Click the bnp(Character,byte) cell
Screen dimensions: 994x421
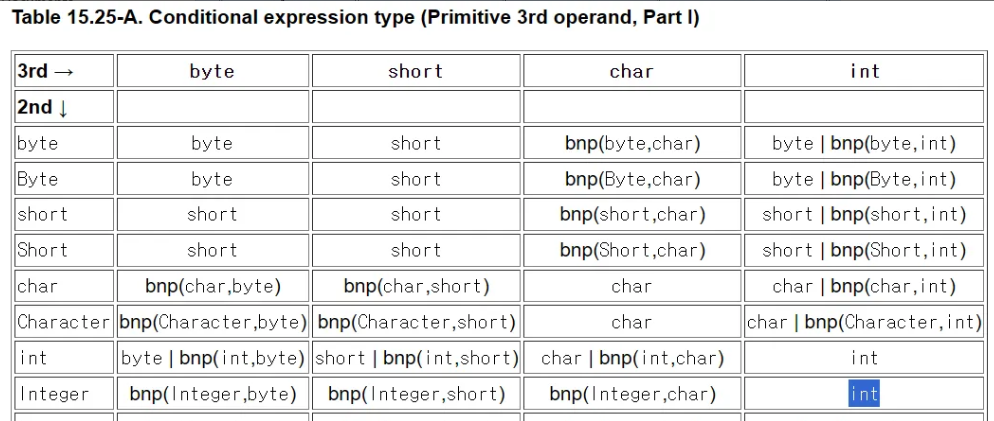pos(212,322)
